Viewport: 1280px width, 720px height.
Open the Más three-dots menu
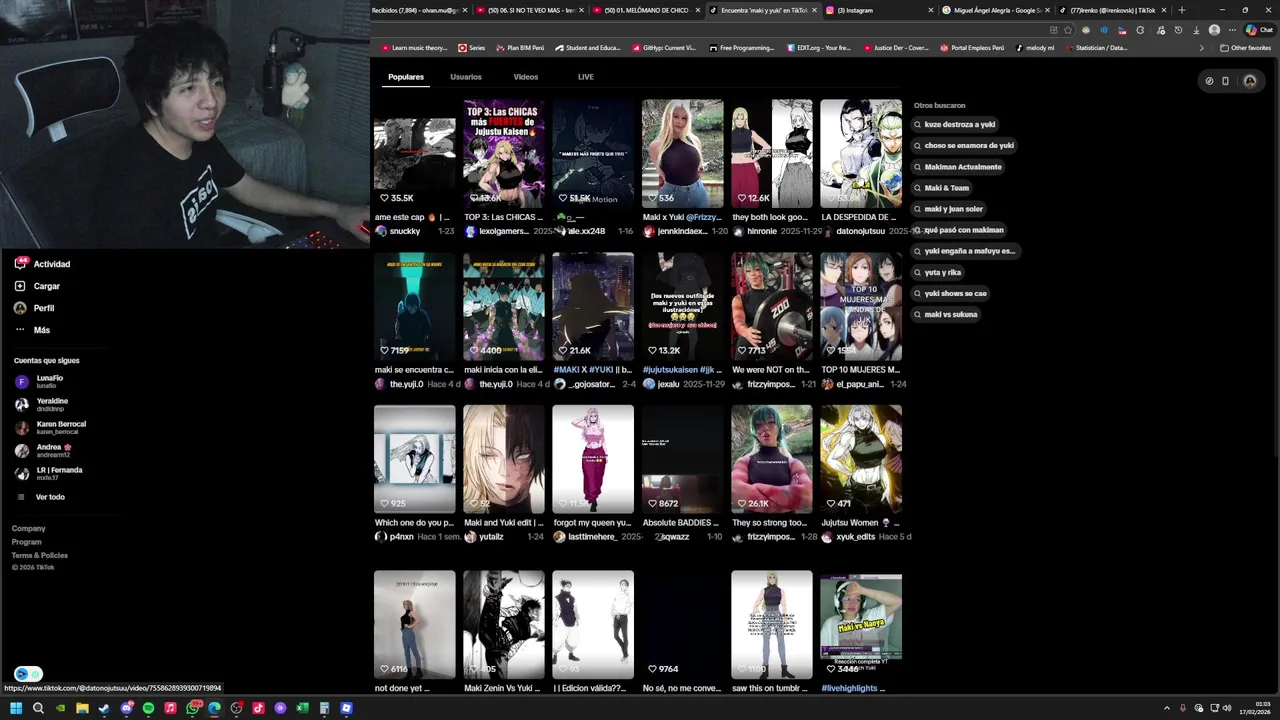point(20,330)
